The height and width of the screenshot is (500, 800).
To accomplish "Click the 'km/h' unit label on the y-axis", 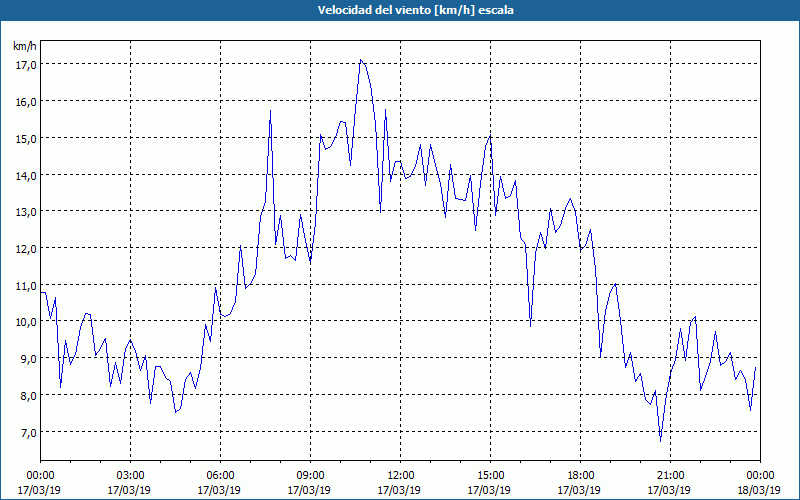I will (25, 46).
